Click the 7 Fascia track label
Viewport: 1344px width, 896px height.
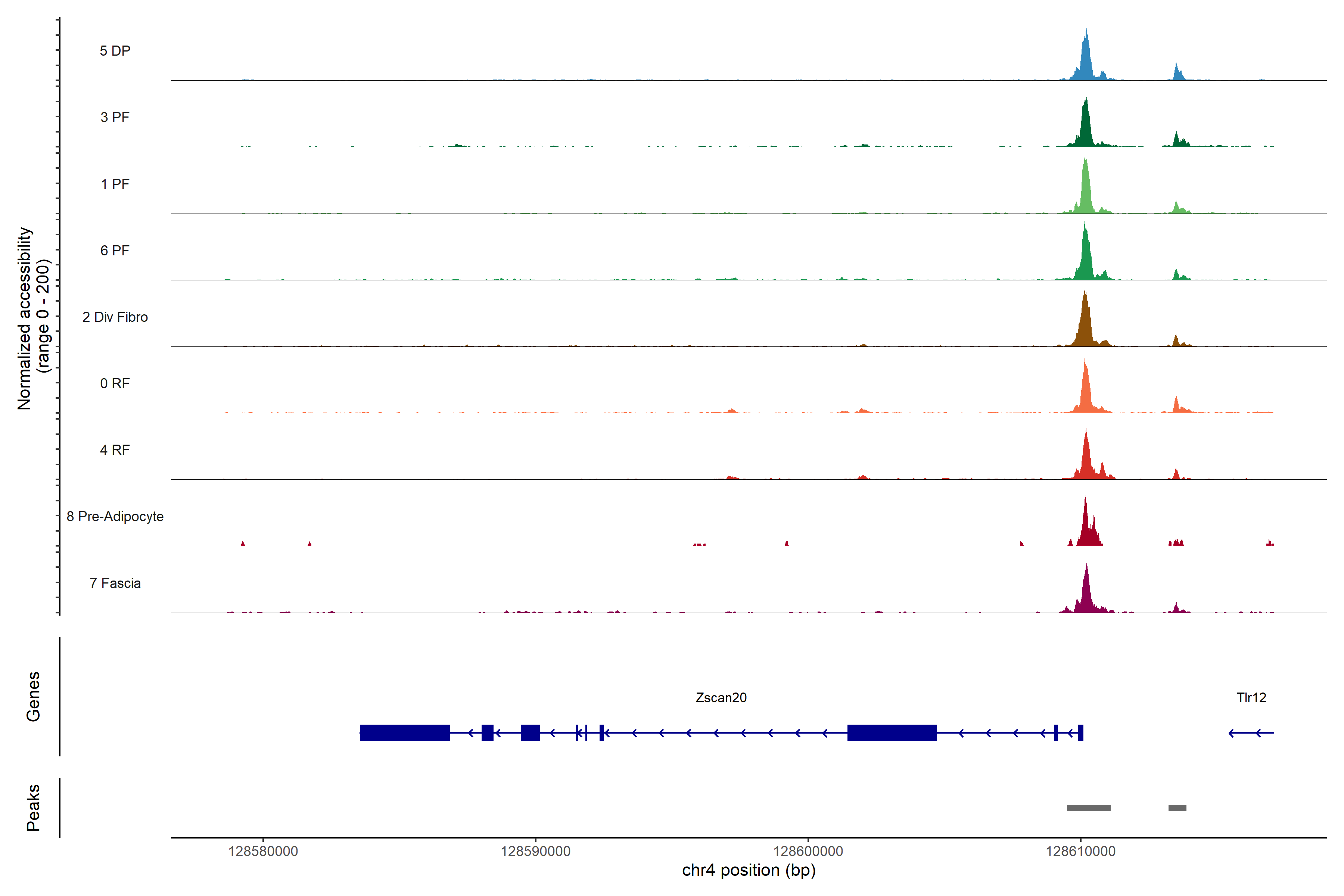[x=115, y=584]
